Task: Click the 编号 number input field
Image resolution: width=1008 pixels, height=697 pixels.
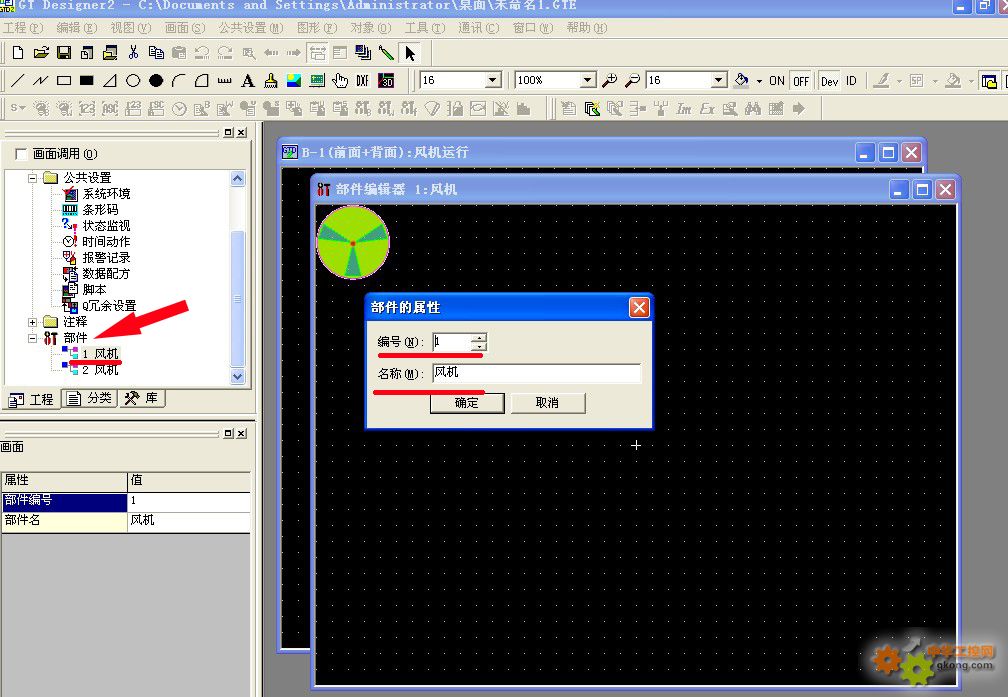Action: coord(452,342)
